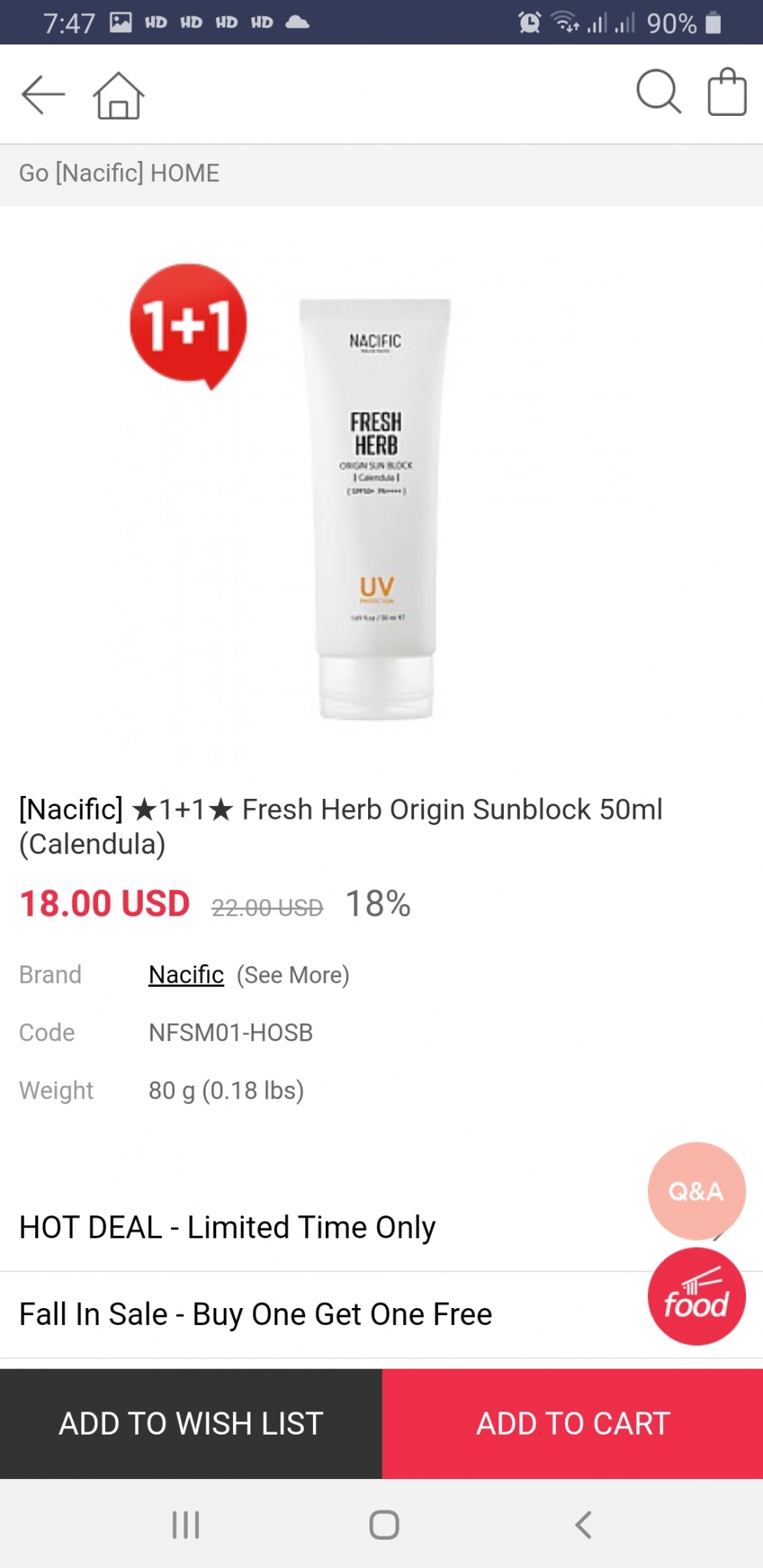This screenshot has height=1568, width=763.
Task: Tap Android back navigation chevron
Action: [583, 1524]
